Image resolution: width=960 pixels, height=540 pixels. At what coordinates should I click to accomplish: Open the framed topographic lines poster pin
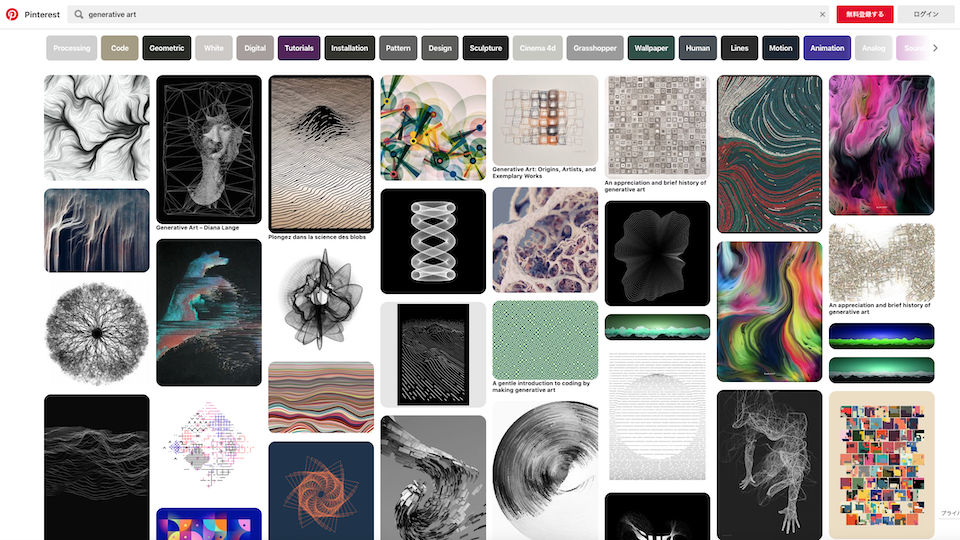click(x=433, y=354)
